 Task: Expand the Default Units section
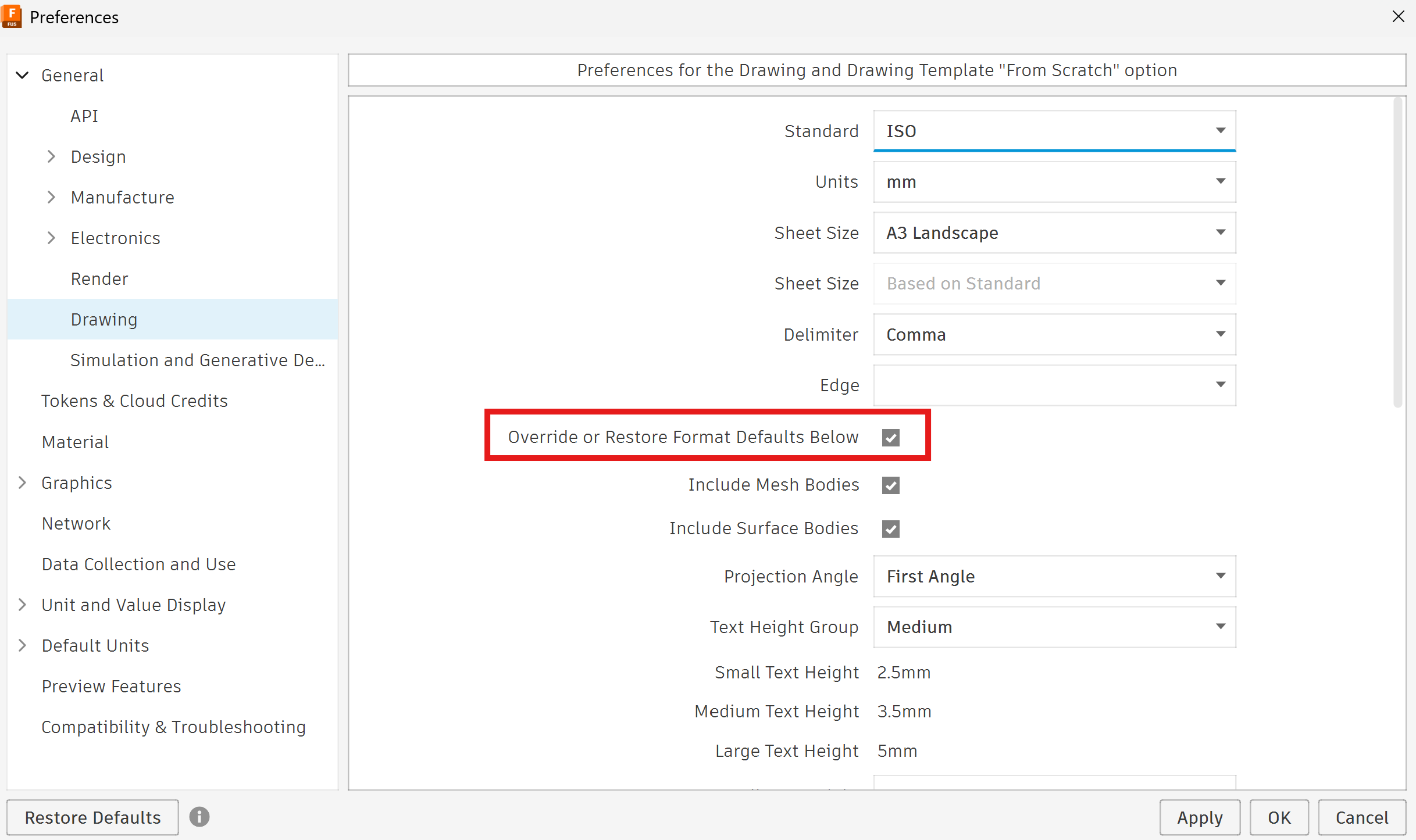(22, 645)
